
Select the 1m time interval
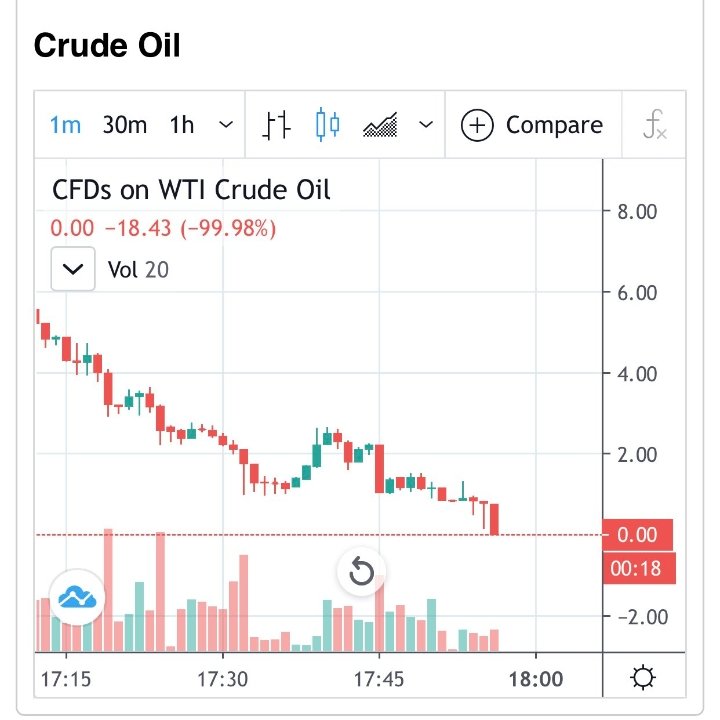(66, 126)
